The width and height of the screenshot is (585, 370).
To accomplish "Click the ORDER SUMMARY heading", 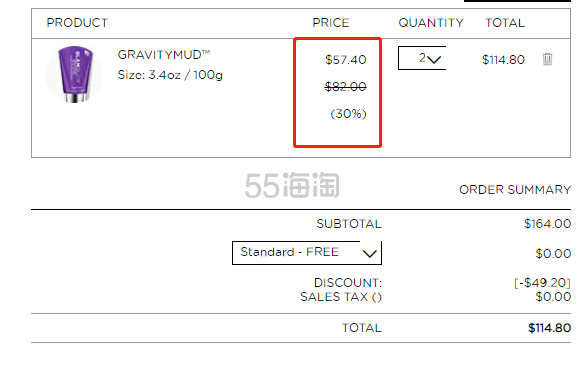I will point(515,189).
